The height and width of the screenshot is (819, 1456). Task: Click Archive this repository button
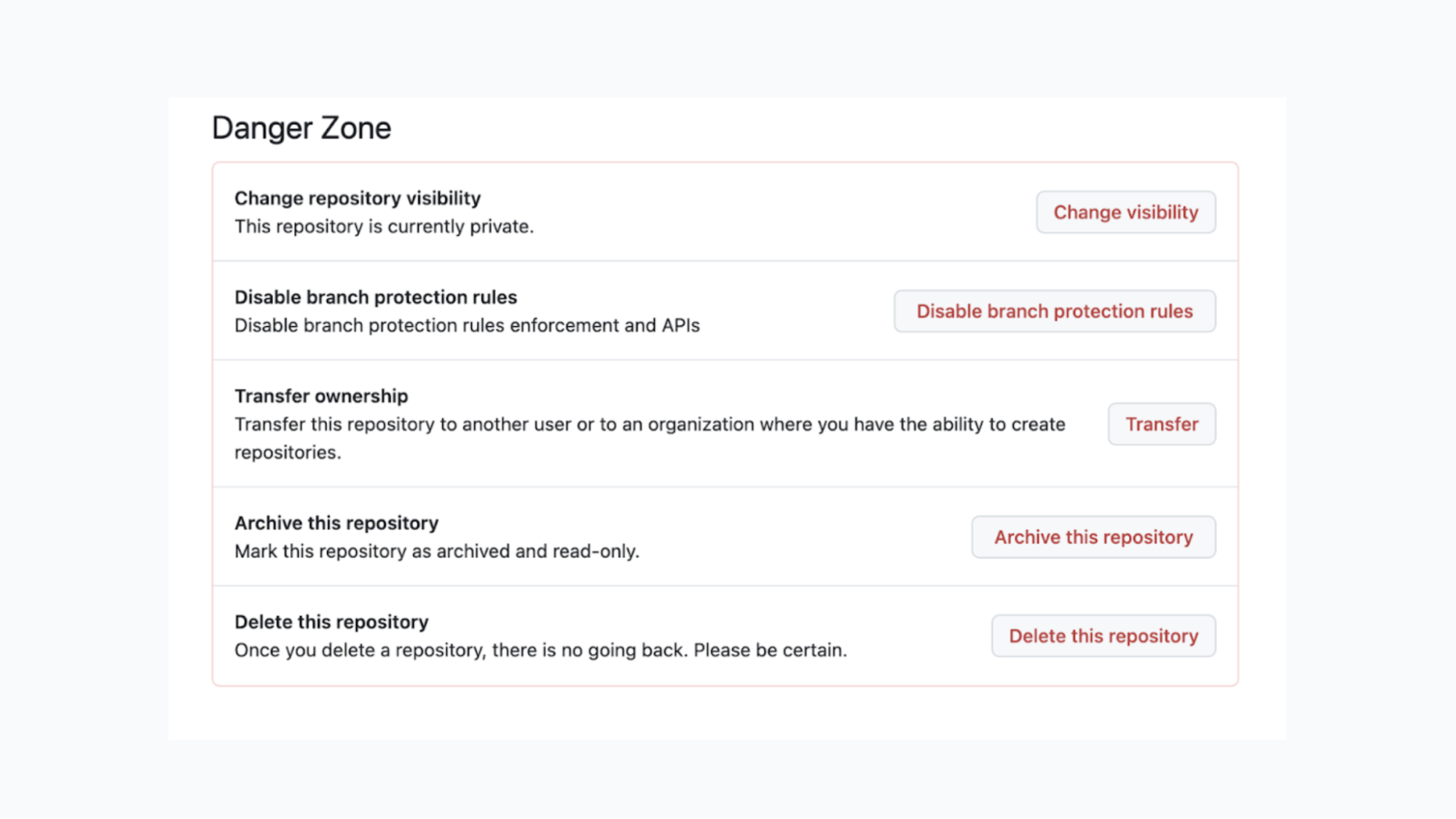click(1093, 537)
